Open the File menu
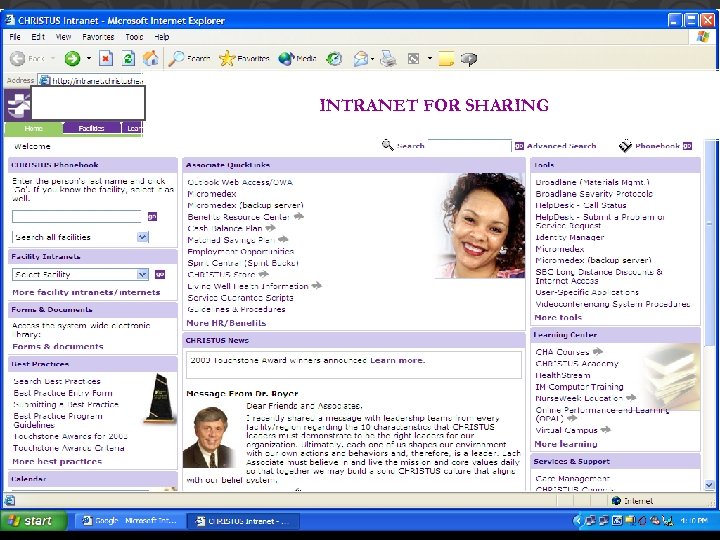This screenshot has height=540, width=720. coord(15,37)
